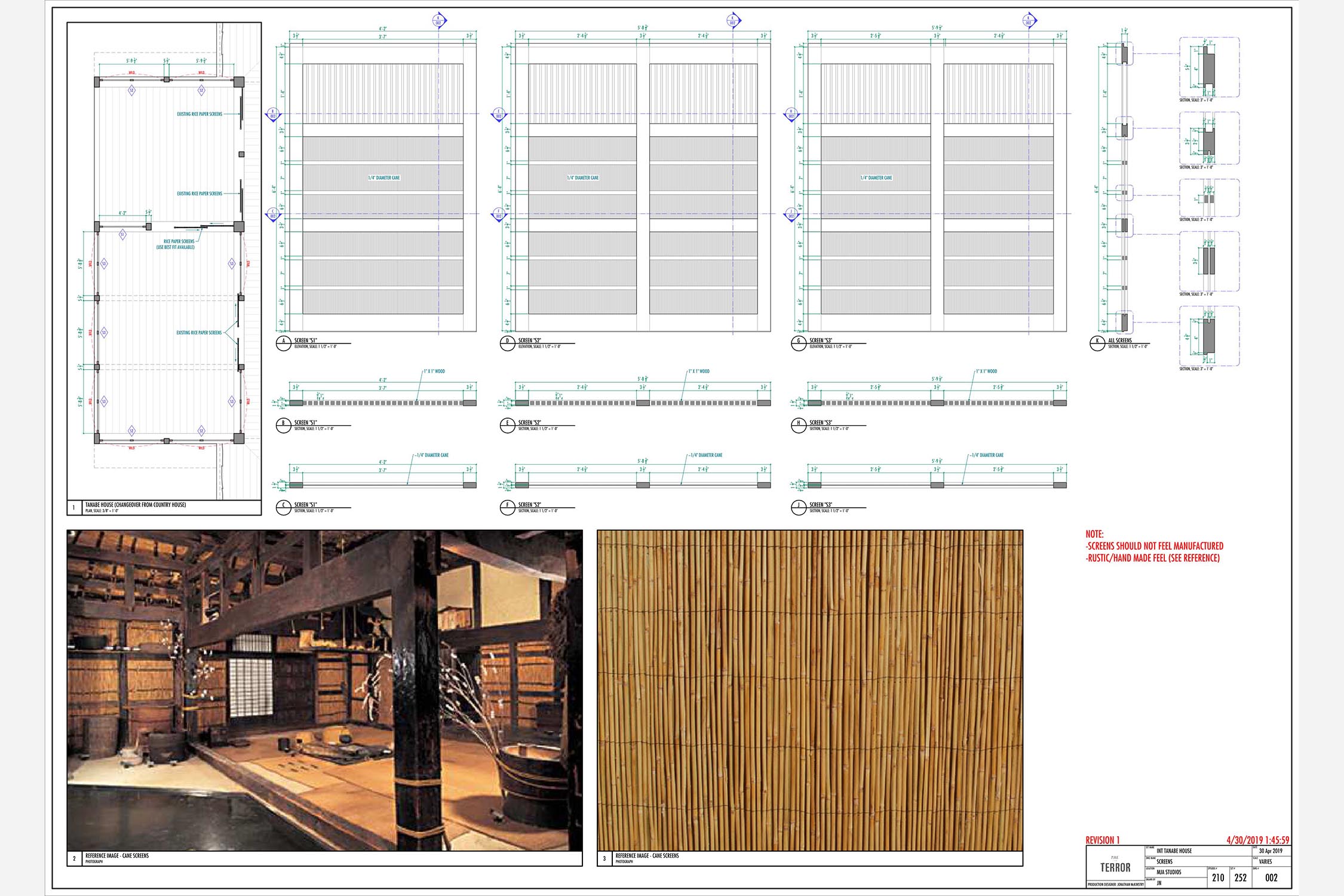
Task: Select "1/4" DIAMETER CANE" label in S2 elevation
Action: point(583,178)
